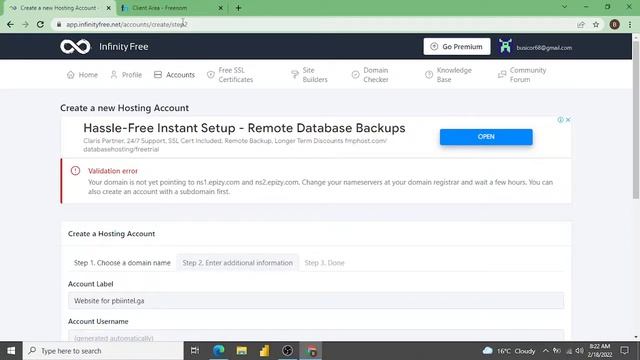Open the Profile nav item
The width and height of the screenshot is (640, 360).
coord(126,75)
